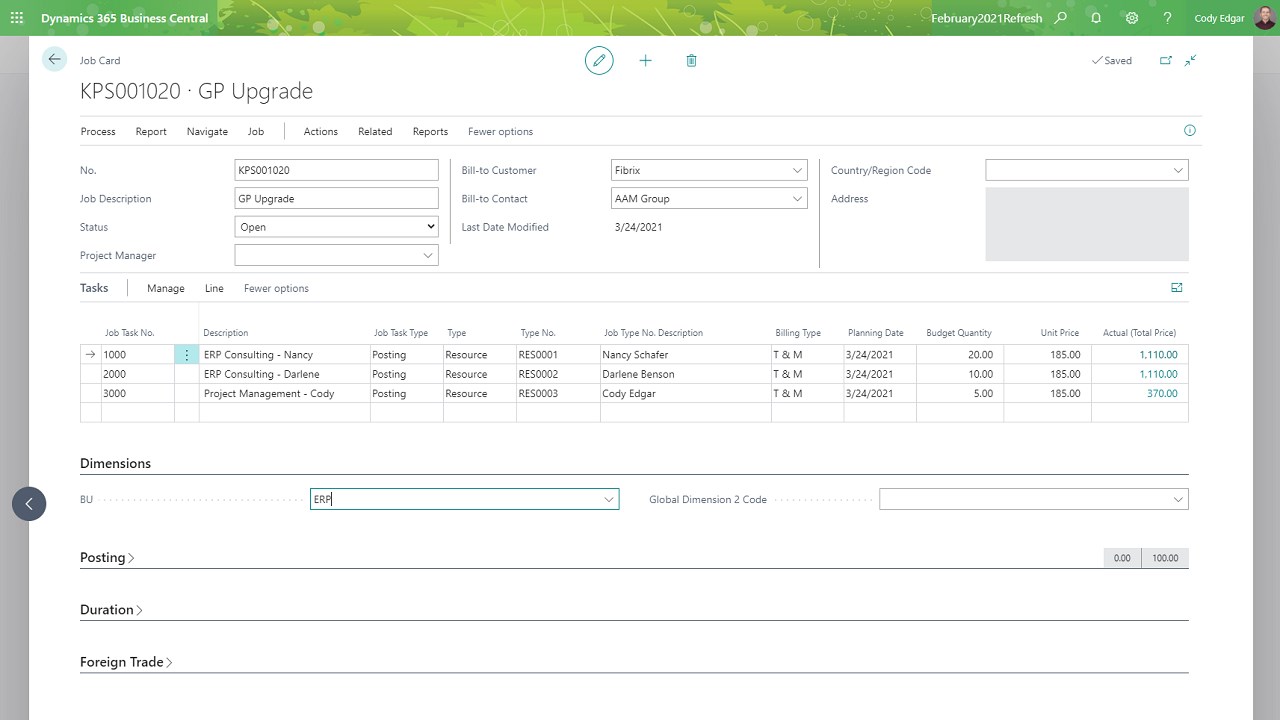Expand the Bill-to Customer dropdown
Screen dimensions: 1280x720
tap(797, 171)
